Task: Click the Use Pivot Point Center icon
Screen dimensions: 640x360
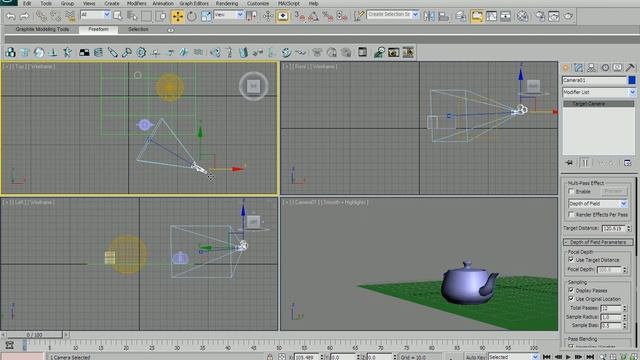Action: pyautogui.click(x=252, y=16)
